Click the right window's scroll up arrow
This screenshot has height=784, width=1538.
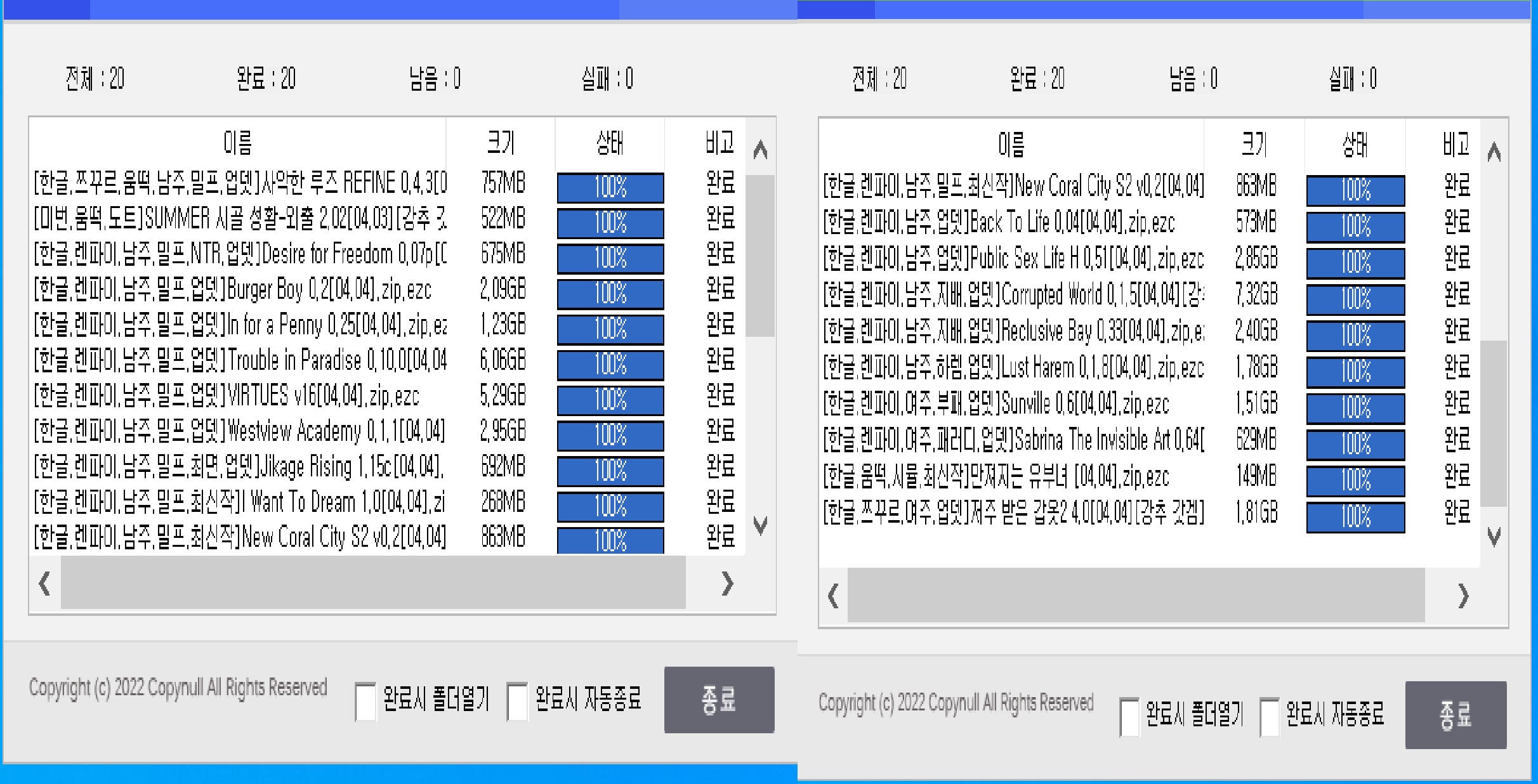[x=1494, y=152]
